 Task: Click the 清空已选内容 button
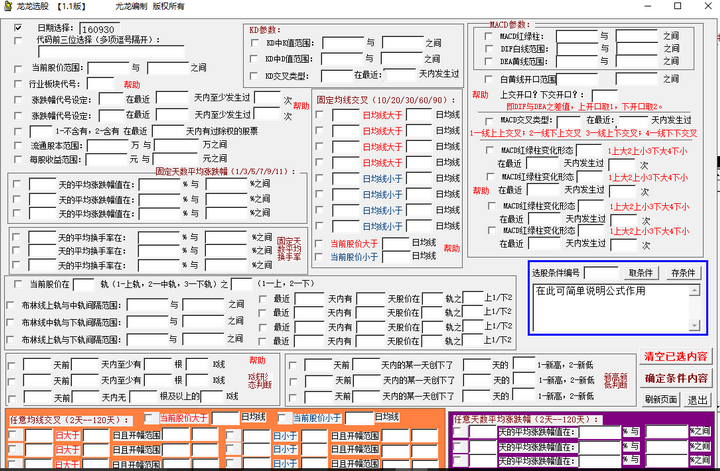[x=675, y=356]
